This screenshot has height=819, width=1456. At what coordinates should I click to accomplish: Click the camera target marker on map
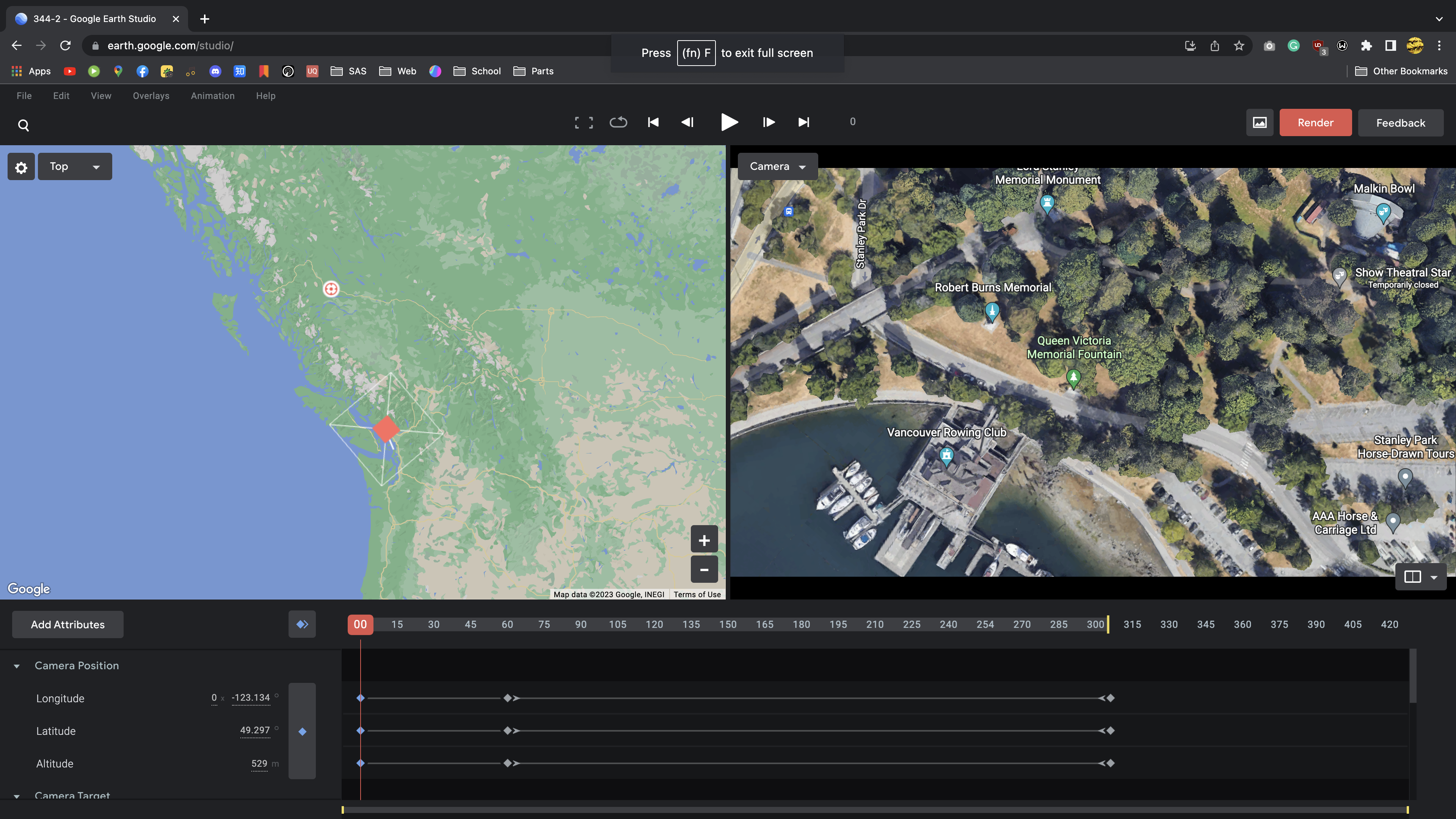(x=331, y=289)
